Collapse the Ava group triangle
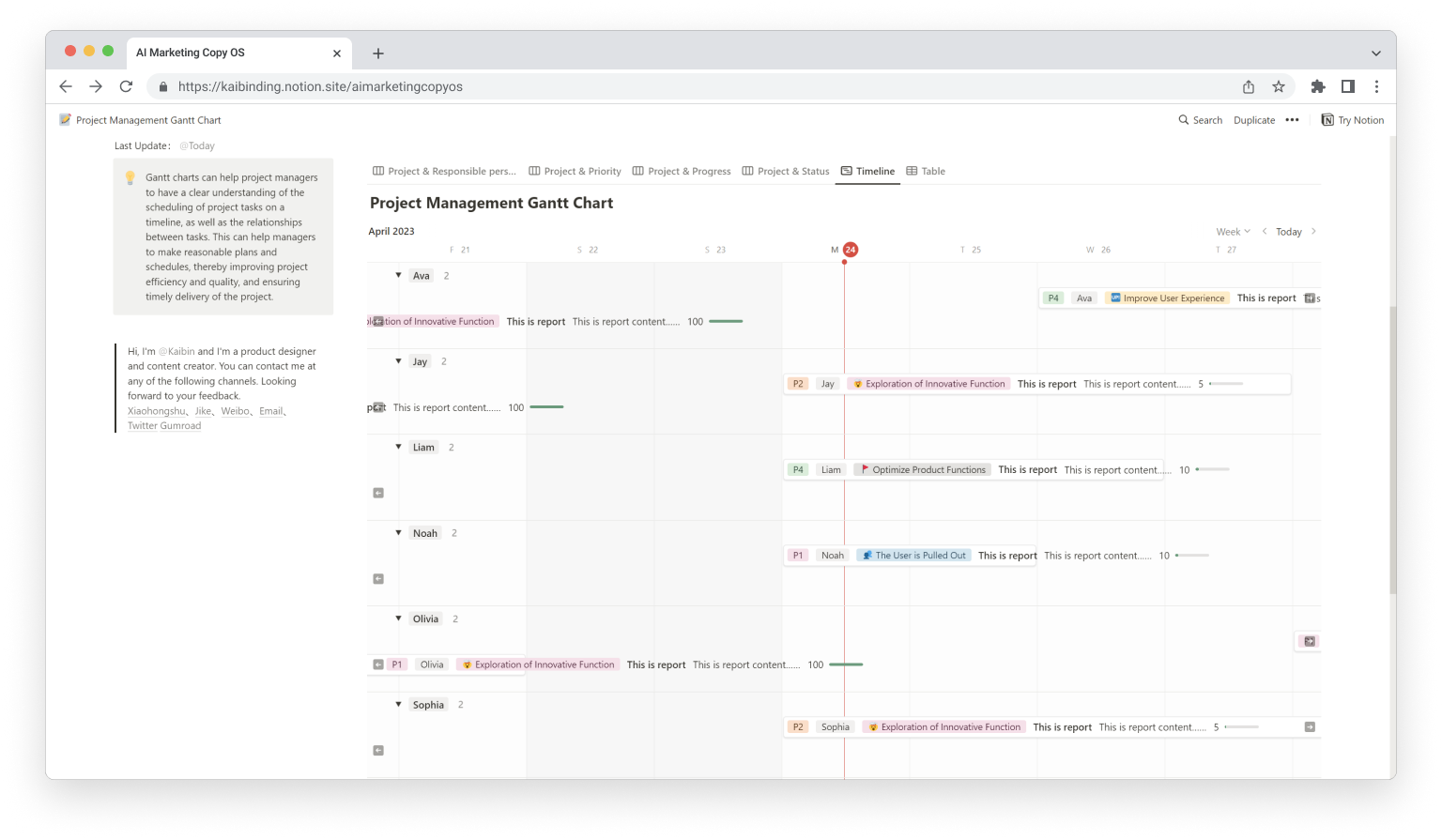1442x840 pixels. (398, 275)
